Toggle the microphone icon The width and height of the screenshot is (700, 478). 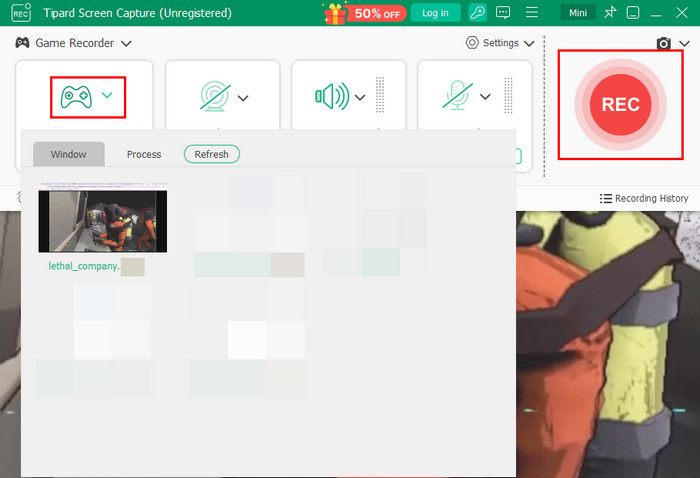(458, 95)
